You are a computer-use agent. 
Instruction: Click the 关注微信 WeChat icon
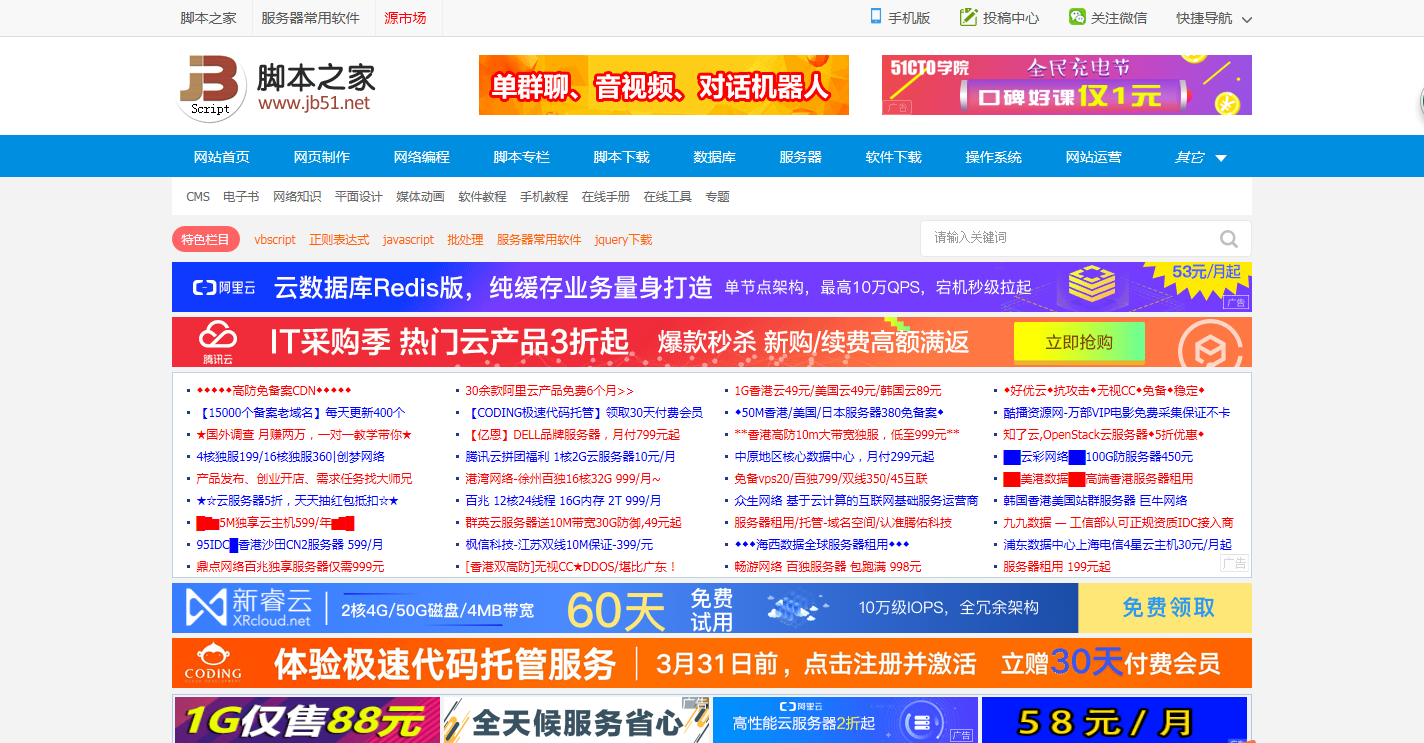1075,17
